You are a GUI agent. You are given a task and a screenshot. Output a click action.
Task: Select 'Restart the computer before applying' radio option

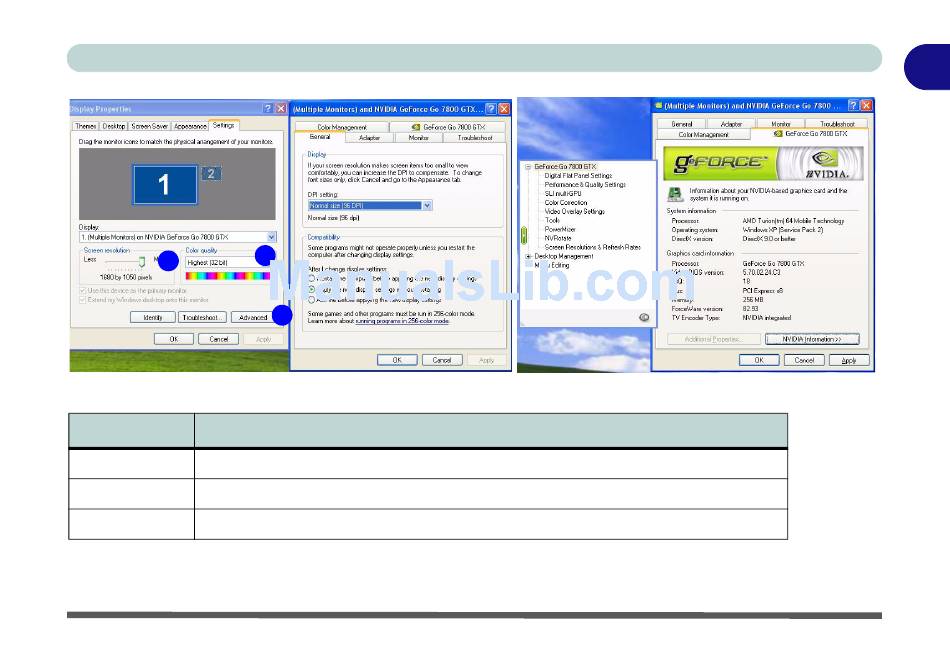(311, 279)
